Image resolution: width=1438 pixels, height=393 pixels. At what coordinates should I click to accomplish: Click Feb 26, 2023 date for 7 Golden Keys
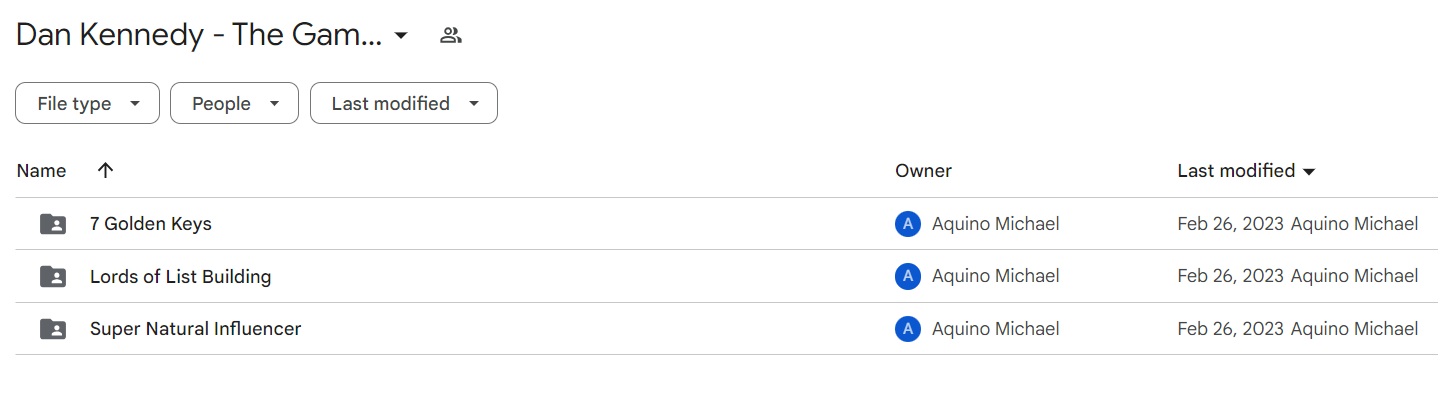1231,224
